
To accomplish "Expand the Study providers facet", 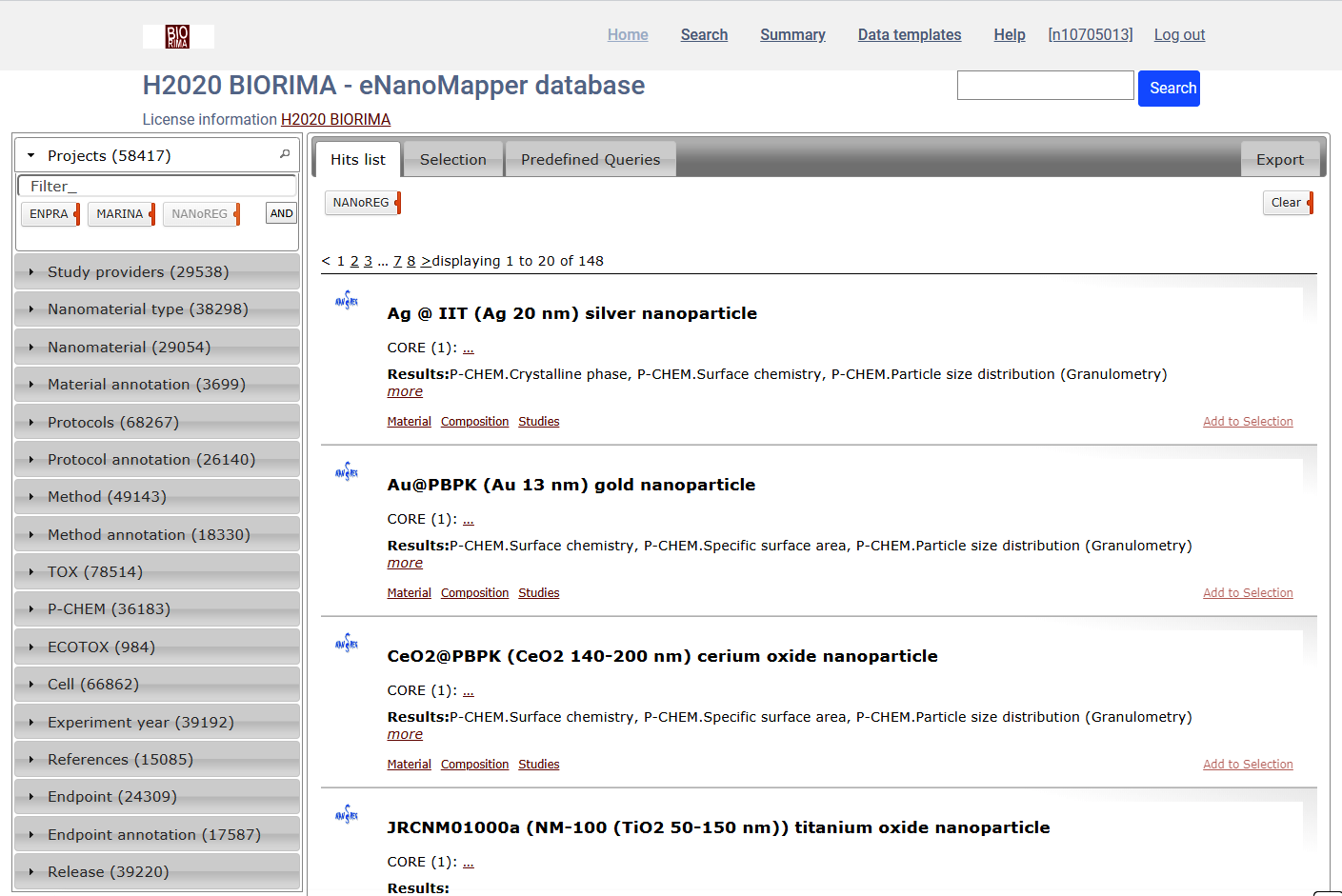I will (138, 272).
